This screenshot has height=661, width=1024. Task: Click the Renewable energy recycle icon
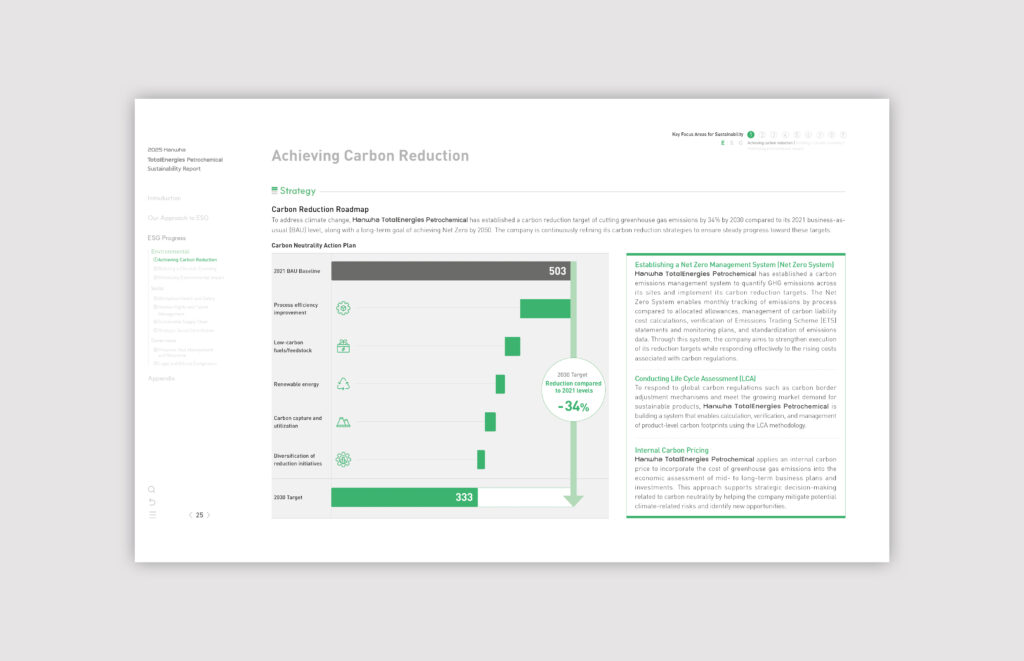coord(343,384)
